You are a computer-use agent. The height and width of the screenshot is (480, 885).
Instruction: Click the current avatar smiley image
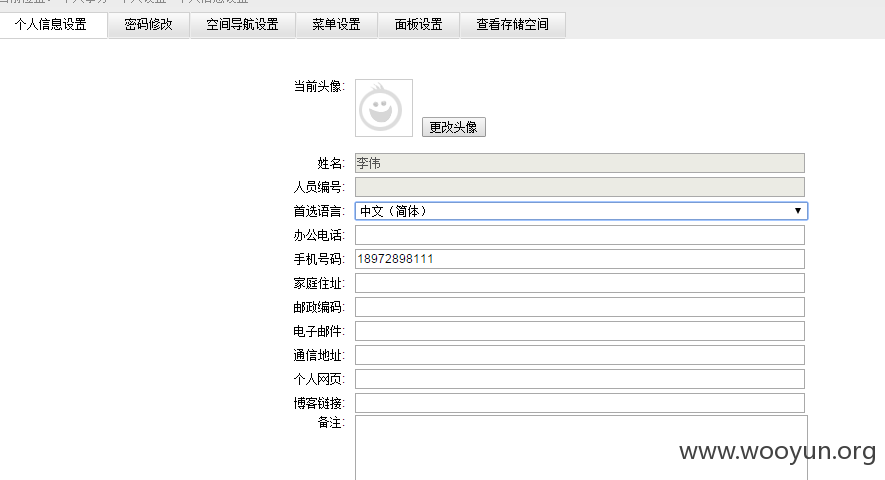point(384,108)
